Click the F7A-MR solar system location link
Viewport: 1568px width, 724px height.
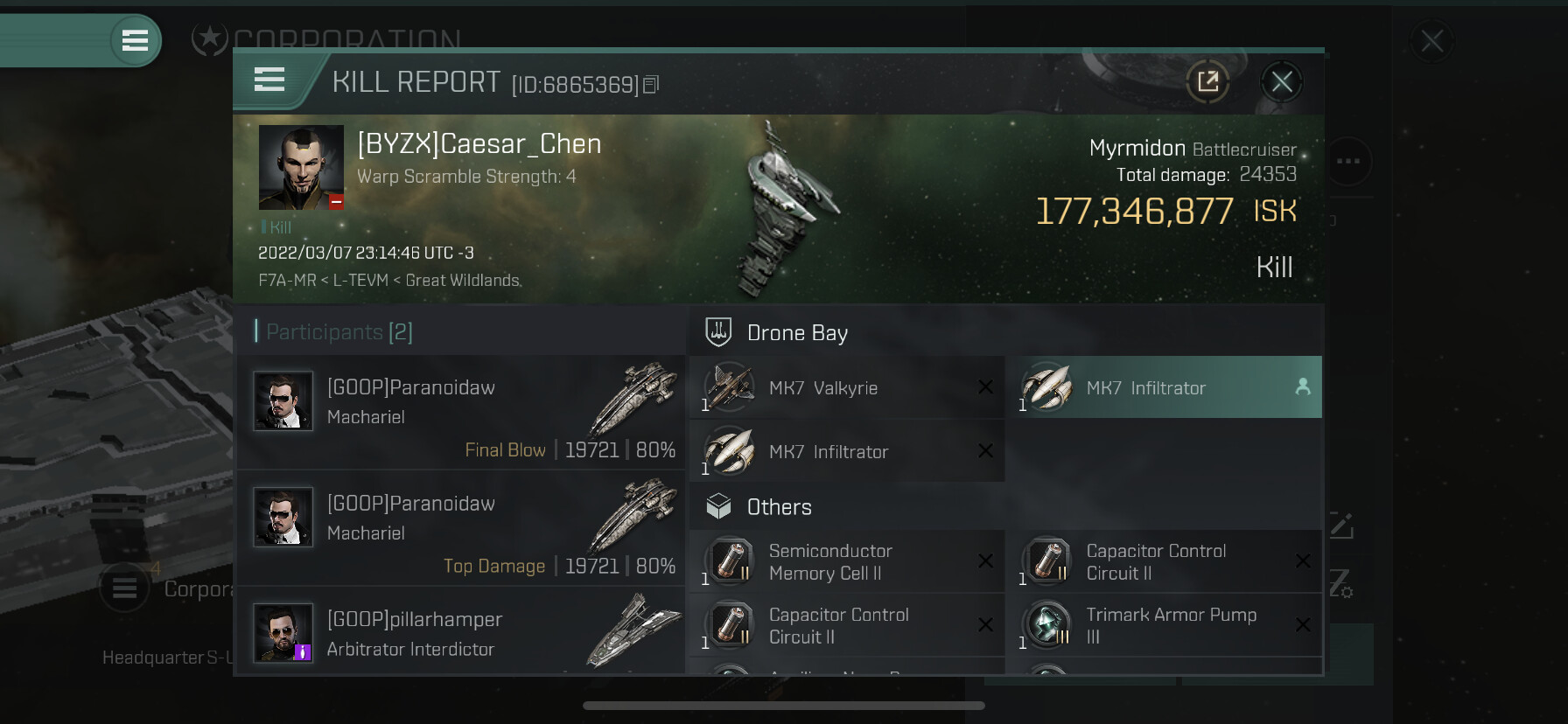(x=287, y=281)
